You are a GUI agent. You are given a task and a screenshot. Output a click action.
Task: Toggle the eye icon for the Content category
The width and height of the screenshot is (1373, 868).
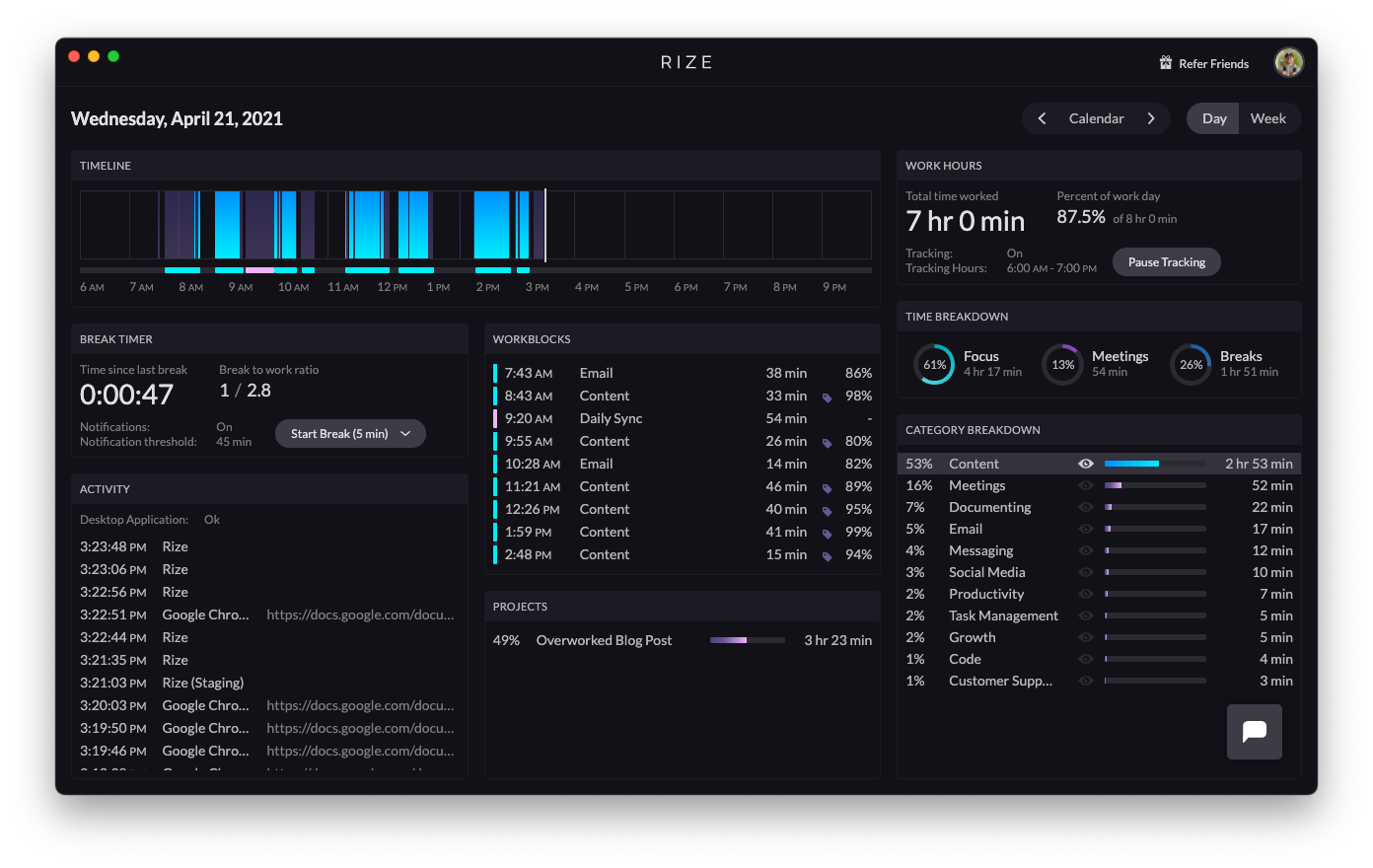point(1086,464)
